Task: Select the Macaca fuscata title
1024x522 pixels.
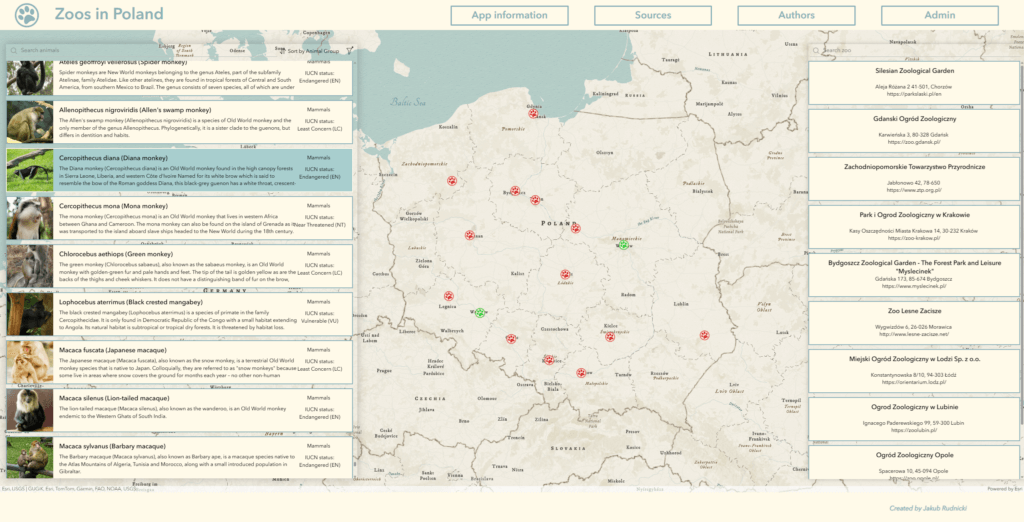Action: pyautogui.click(x=113, y=350)
